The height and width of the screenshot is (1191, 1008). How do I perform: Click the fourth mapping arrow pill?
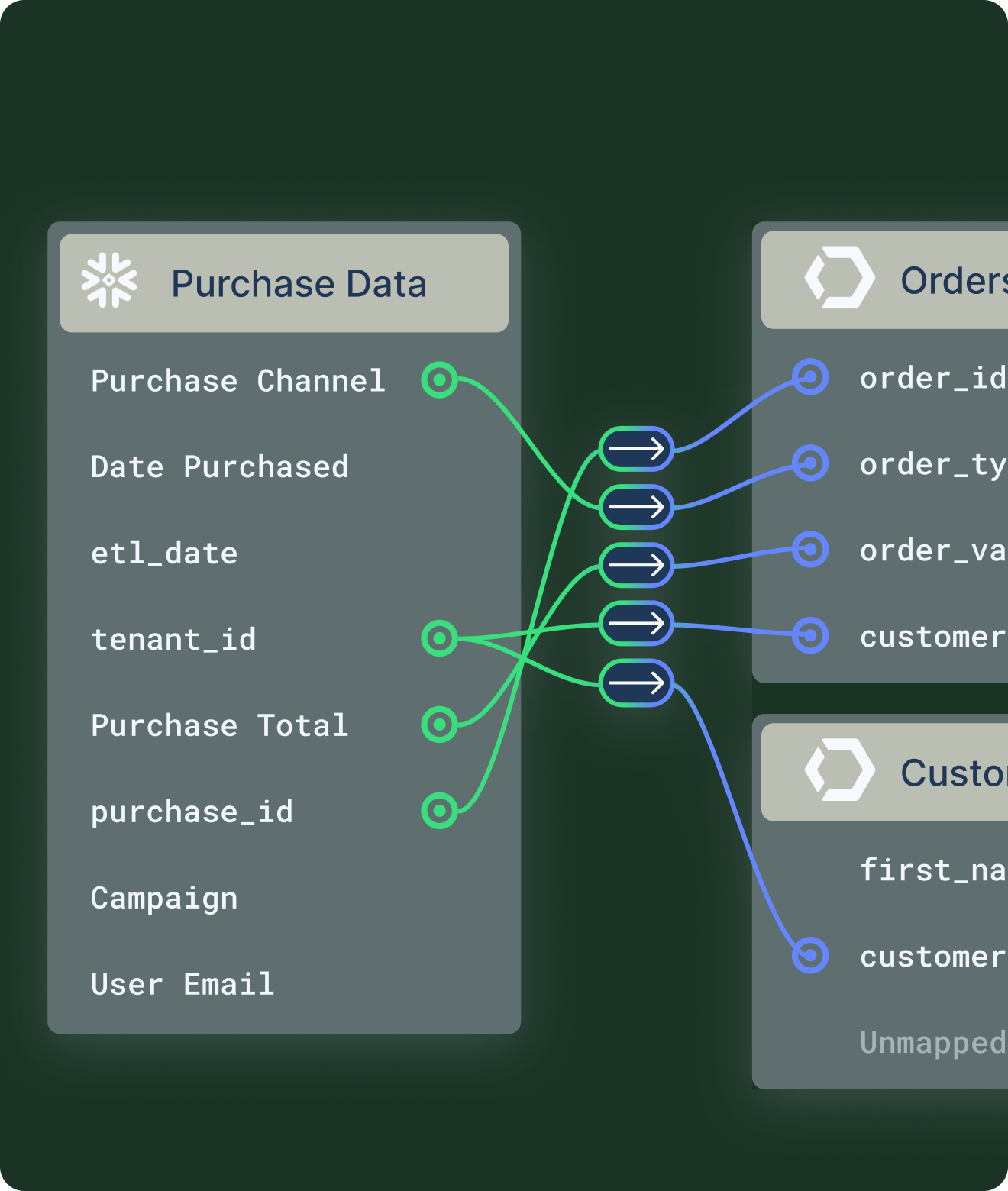coord(636,624)
